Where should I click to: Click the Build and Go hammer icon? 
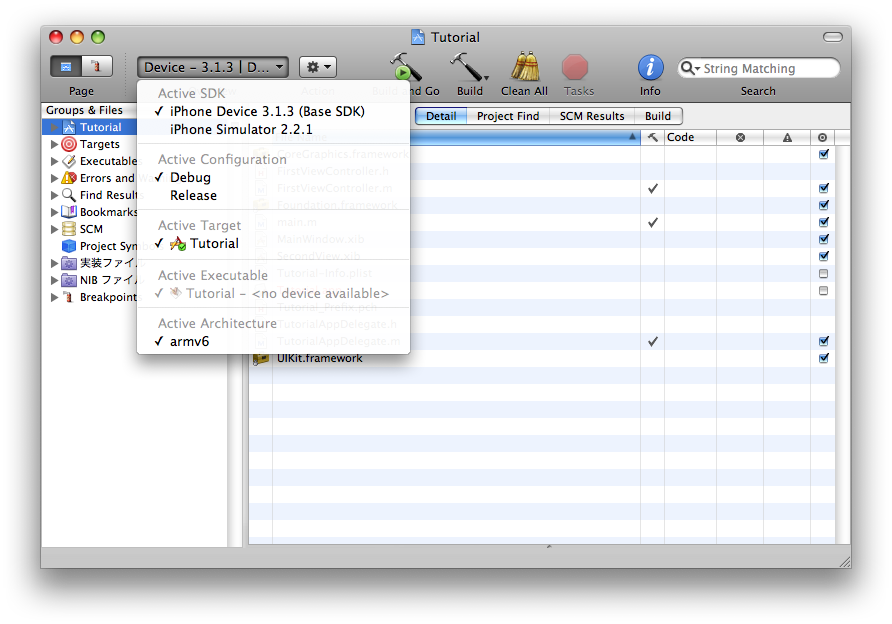coord(405,68)
